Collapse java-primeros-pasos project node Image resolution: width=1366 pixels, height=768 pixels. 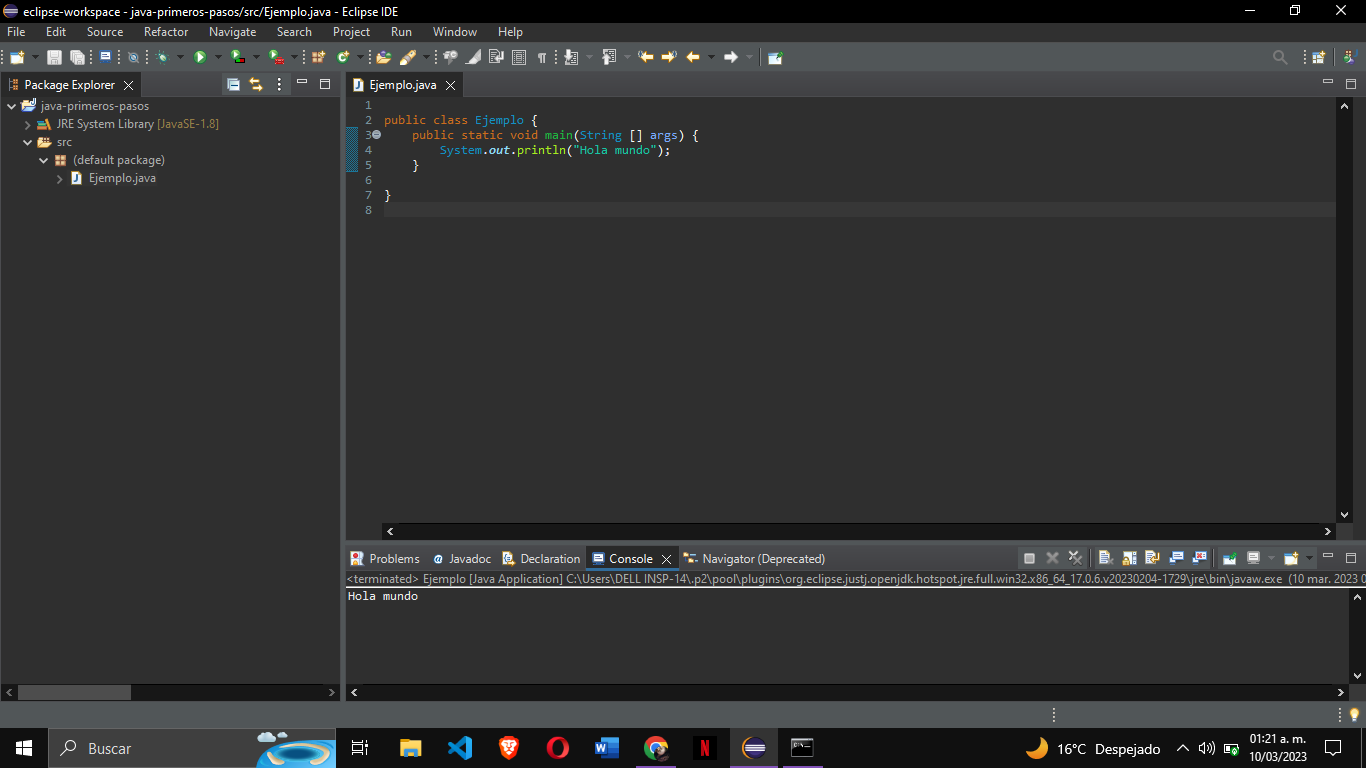12,106
